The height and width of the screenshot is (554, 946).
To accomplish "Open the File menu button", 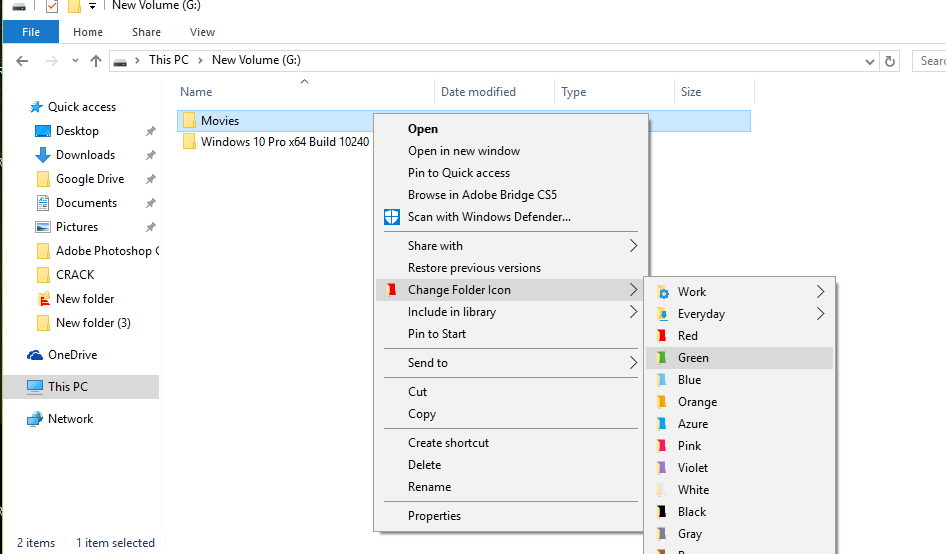I will click(31, 32).
